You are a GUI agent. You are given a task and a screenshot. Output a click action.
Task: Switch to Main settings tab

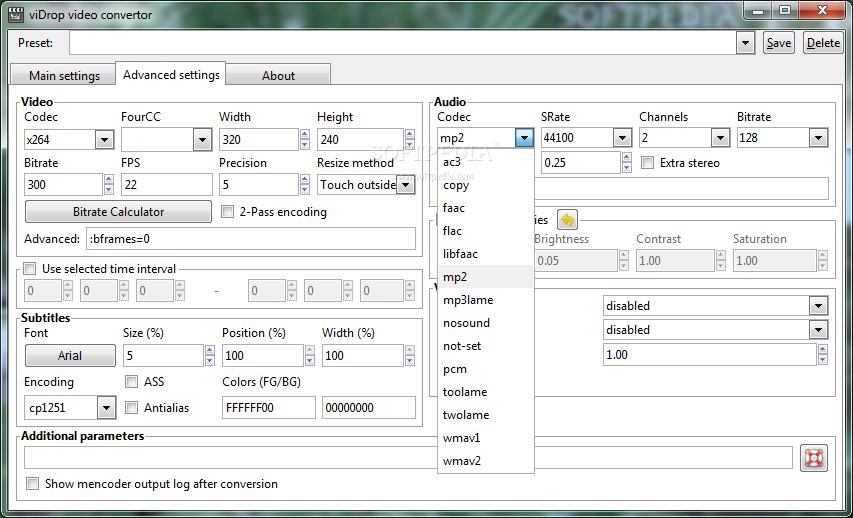[64, 75]
